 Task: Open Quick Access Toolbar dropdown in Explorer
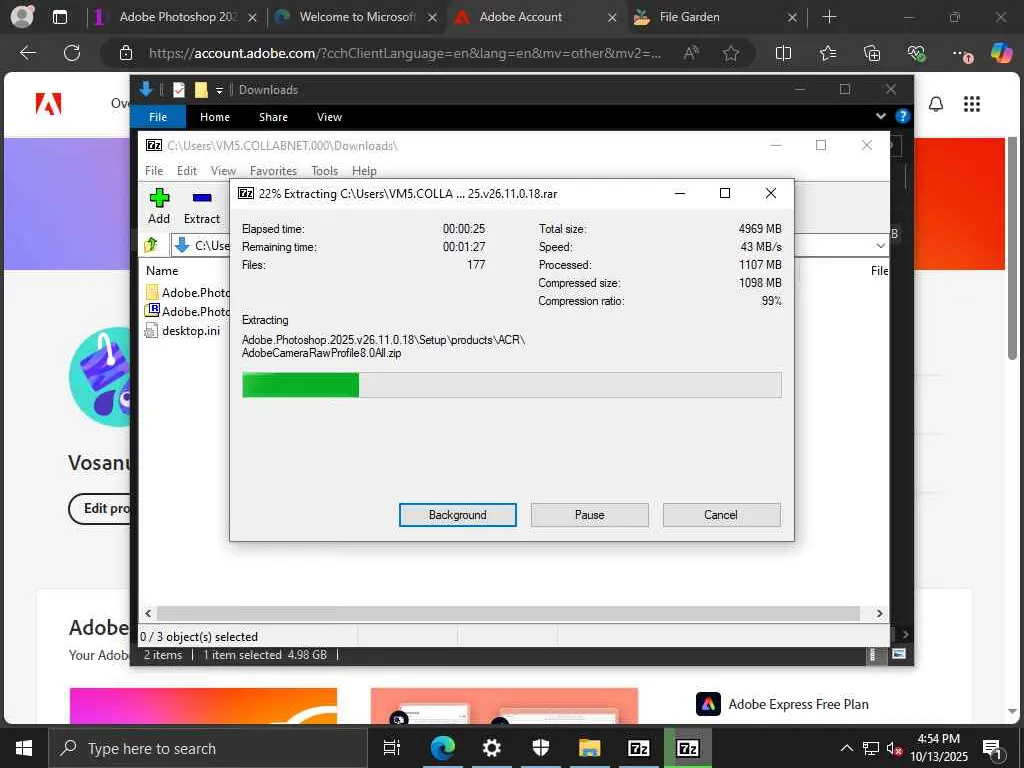tap(219, 90)
